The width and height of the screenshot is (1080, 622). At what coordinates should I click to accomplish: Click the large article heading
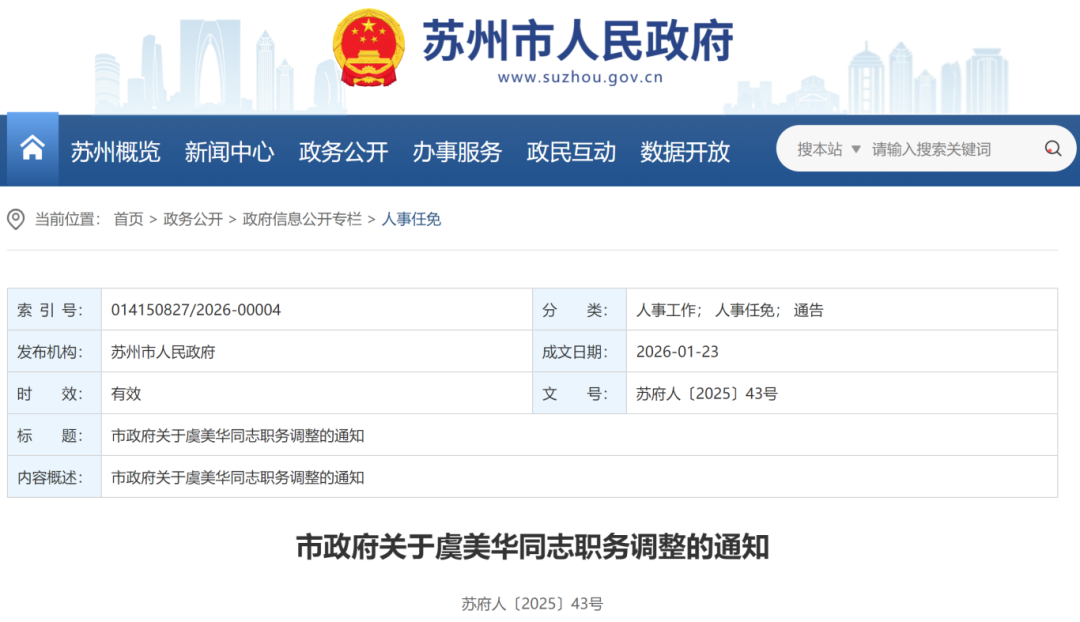click(x=532, y=547)
